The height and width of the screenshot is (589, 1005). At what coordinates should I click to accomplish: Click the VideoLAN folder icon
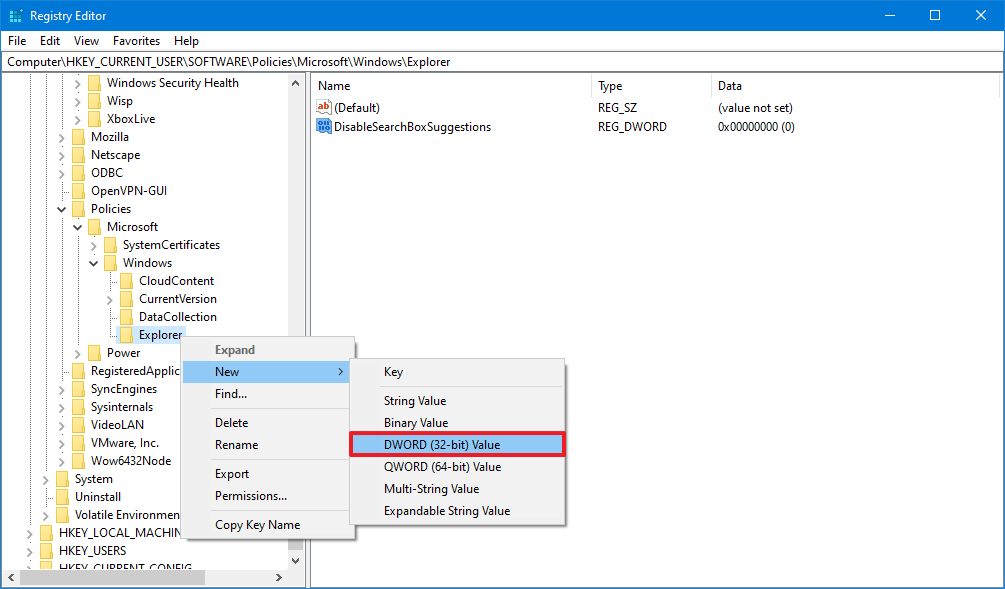pyautogui.click(x=78, y=425)
